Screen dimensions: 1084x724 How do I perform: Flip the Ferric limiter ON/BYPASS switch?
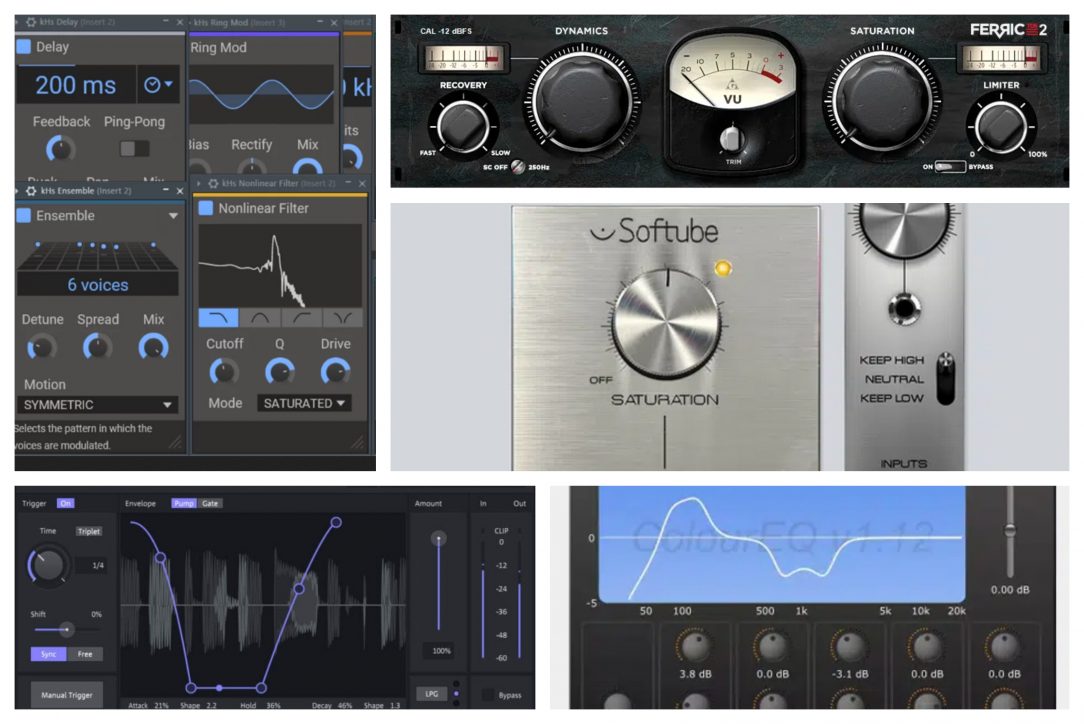pyautogui.click(x=948, y=167)
